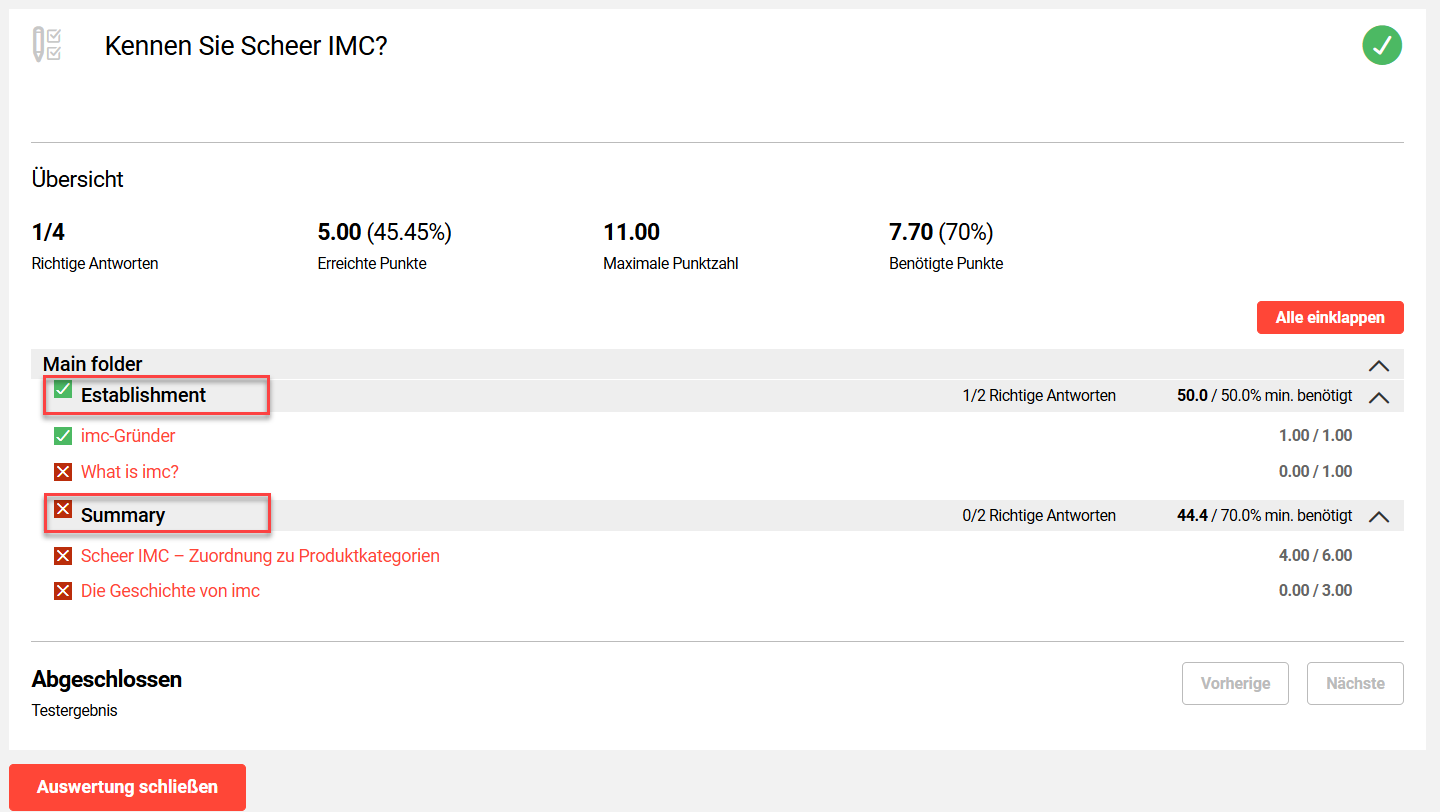Click green check icon beside imc-Gründer
The image size is (1440, 812).
63,436
